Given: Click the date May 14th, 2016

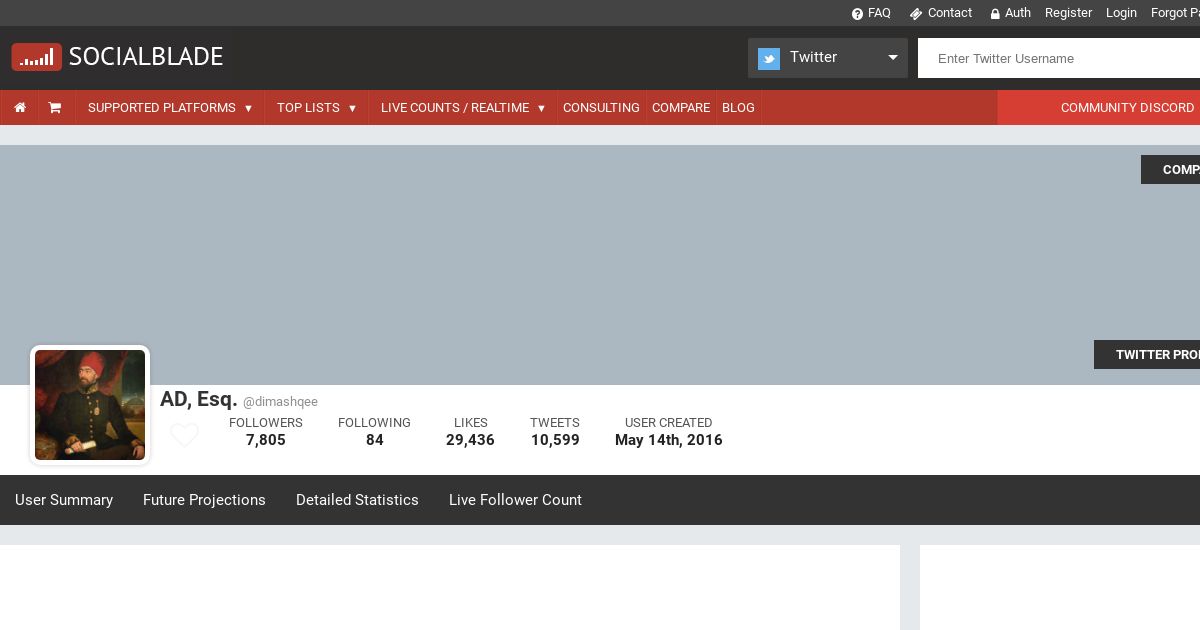Looking at the screenshot, I should pyautogui.click(x=669, y=440).
